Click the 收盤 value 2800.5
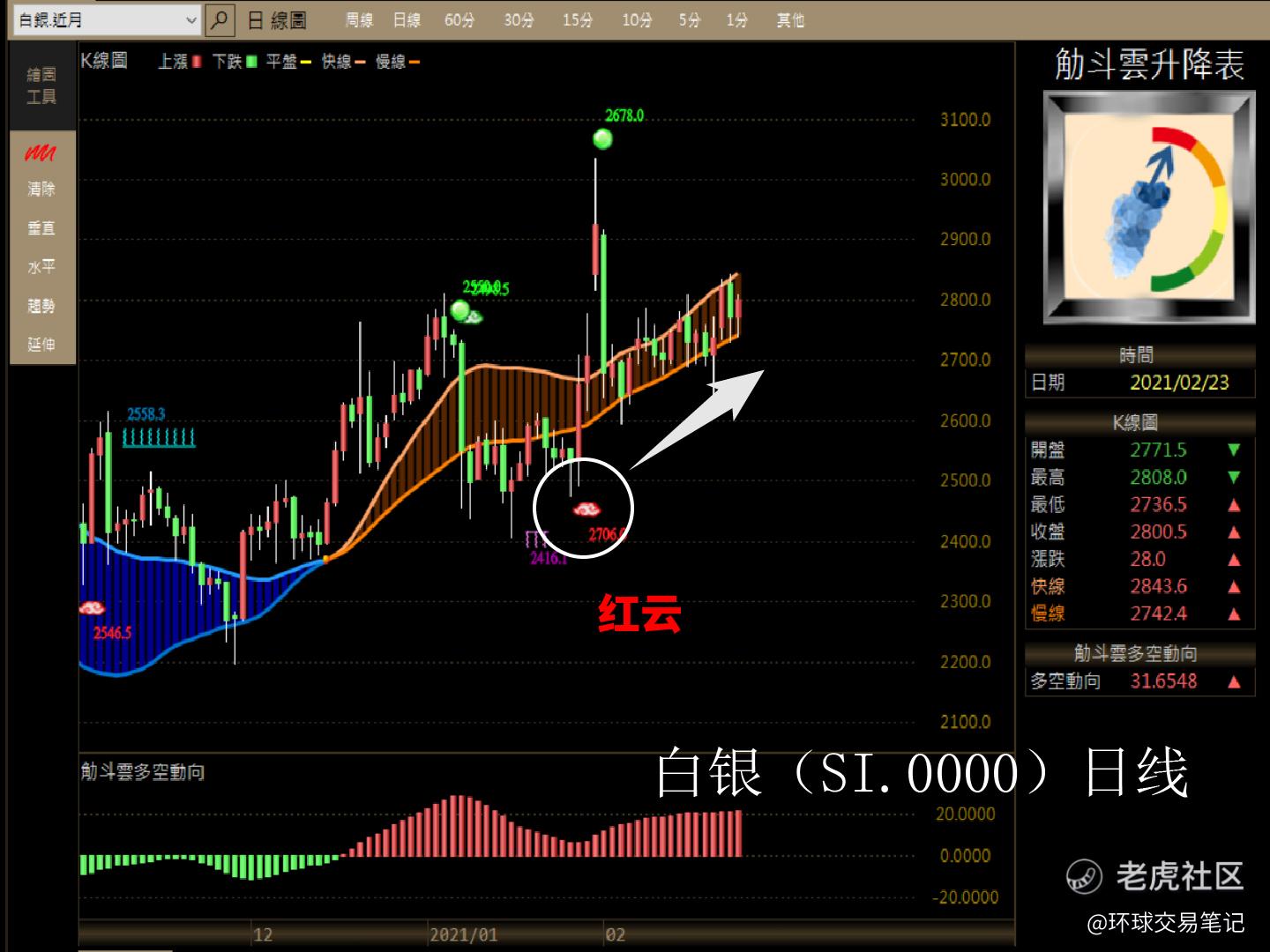 1158,532
